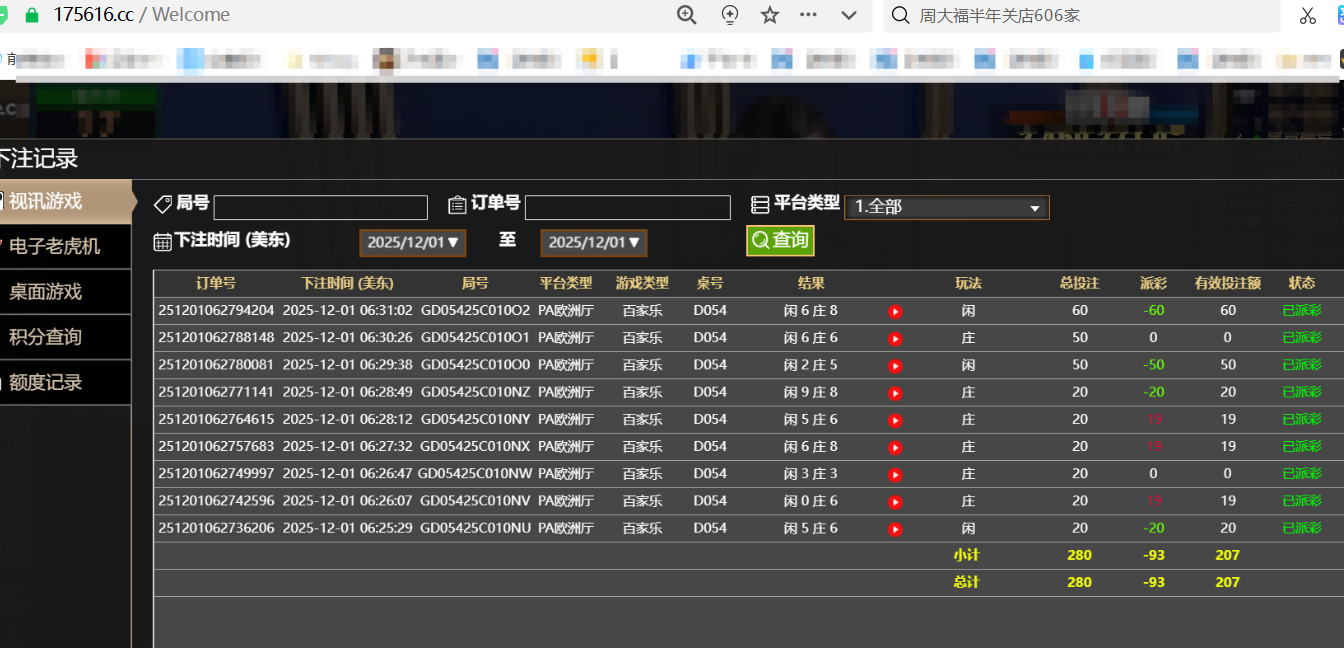Play video replay for round GD05425C010NU
Screen dimensions: 1344x648
(x=895, y=529)
